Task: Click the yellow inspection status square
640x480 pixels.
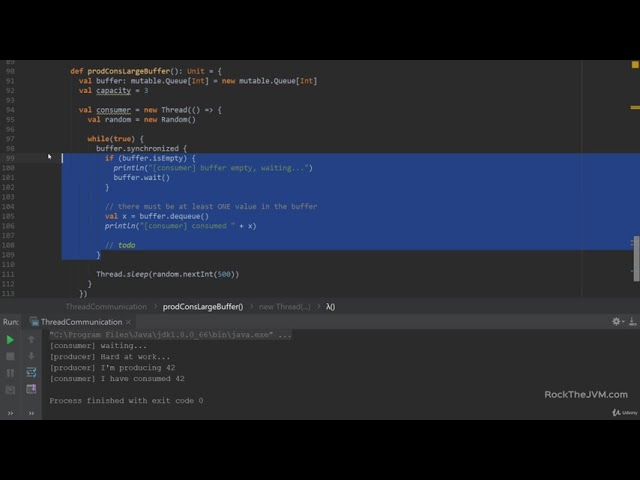Action: click(635, 64)
